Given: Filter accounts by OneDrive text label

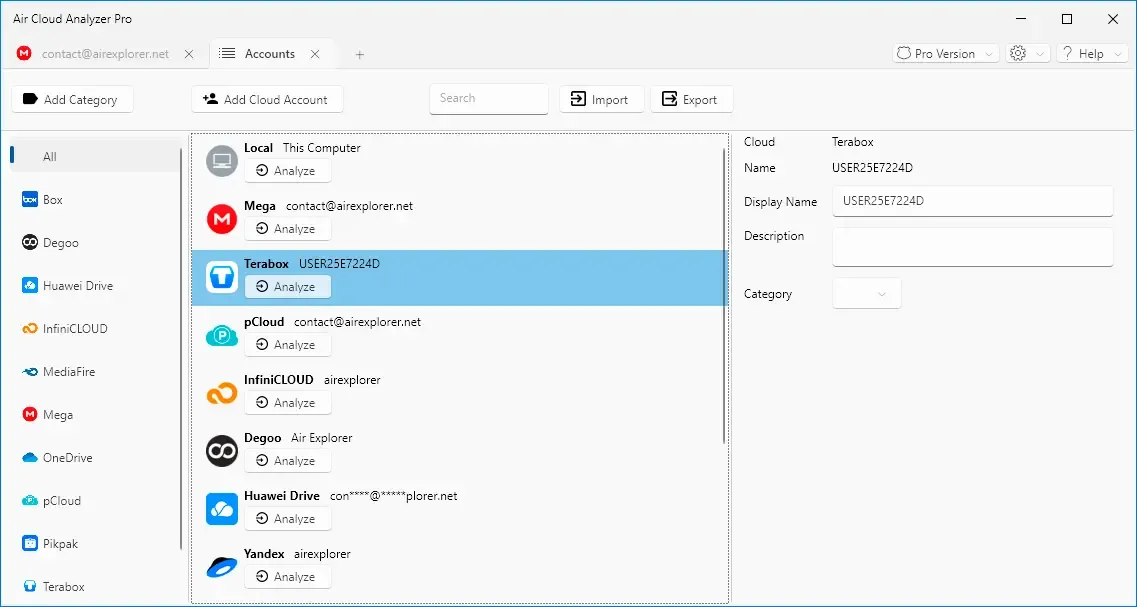Looking at the screenshot, I should point(67,458).
